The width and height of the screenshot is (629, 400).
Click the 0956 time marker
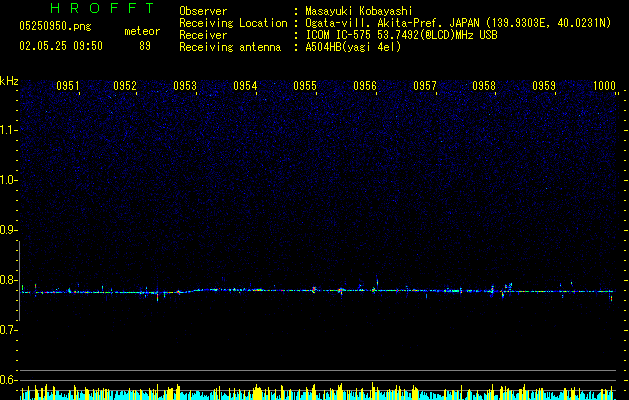[x=365, y=86]
